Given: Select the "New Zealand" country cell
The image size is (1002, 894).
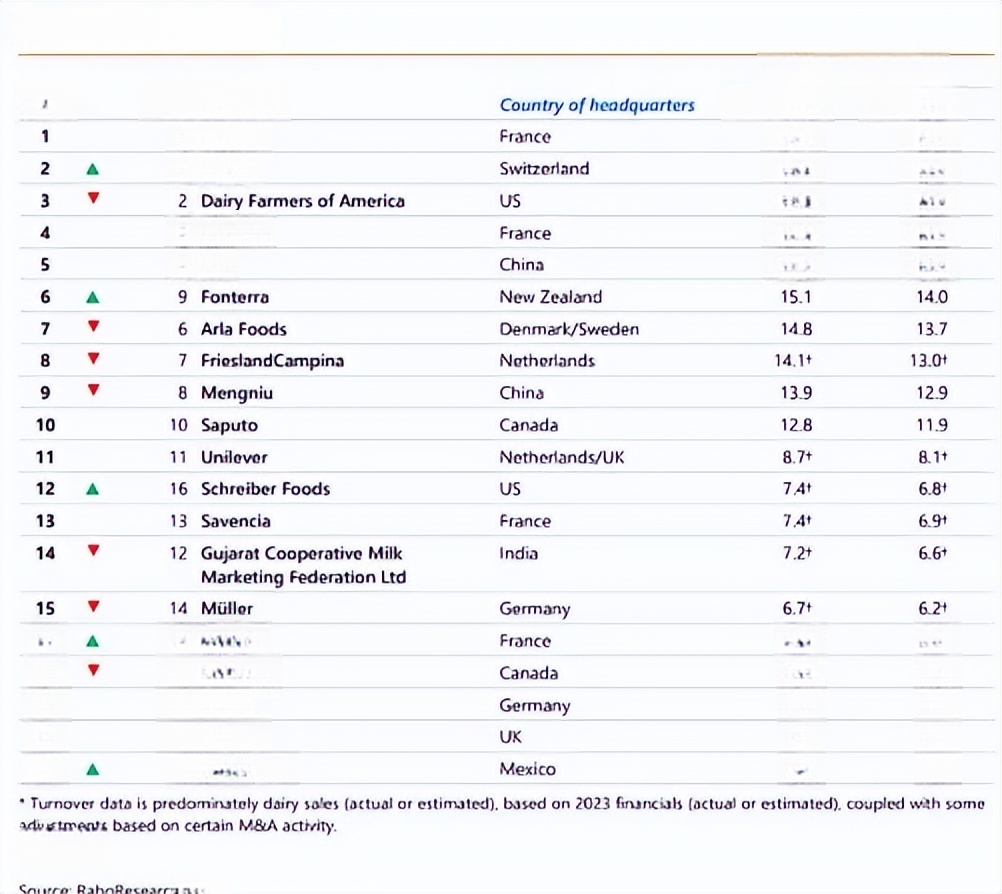Looking at the screenshot, I should [x=551, y=297].
